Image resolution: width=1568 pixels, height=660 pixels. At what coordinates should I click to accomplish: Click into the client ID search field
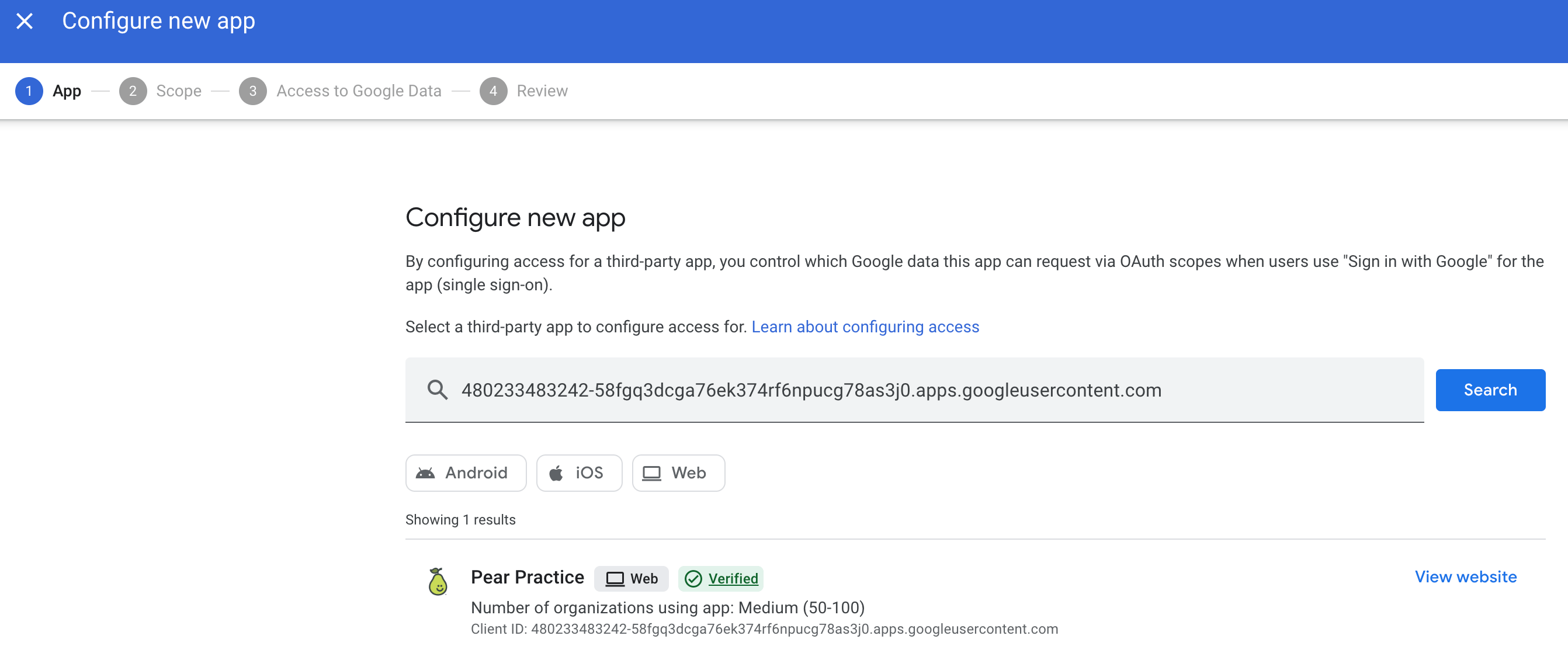click(914, 390)
